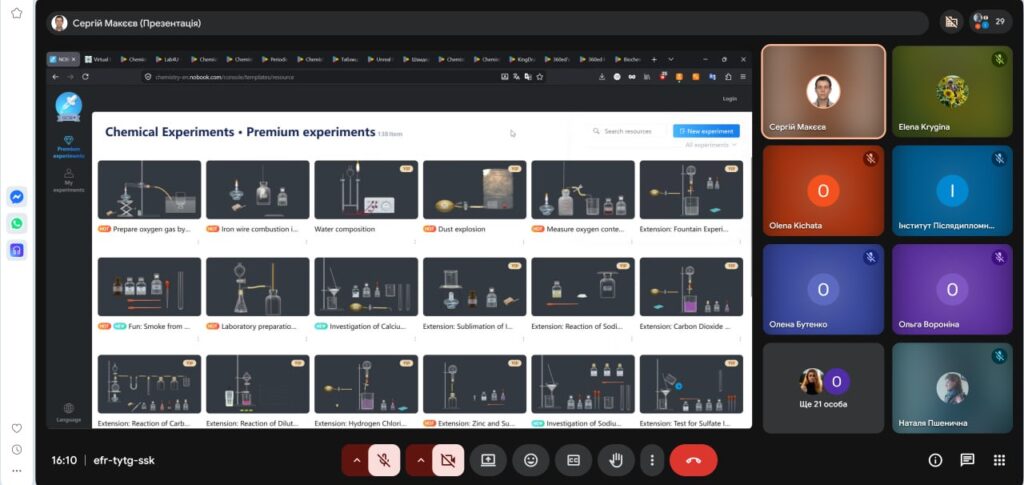
Task: Open the Dust explosion experiment thumbnail
Action: tap(474, 190)
